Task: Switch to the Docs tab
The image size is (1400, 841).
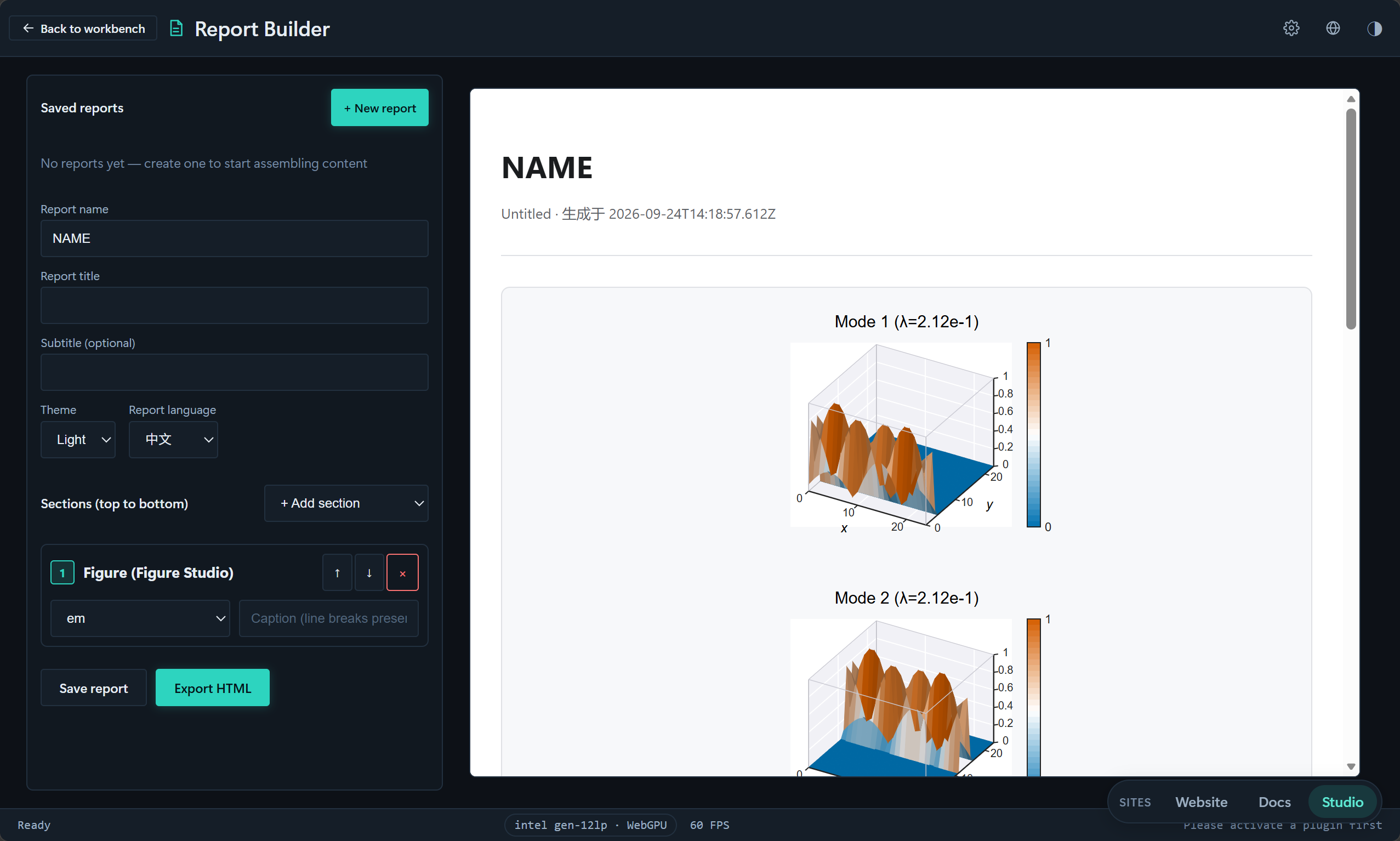Action: 1274,802
